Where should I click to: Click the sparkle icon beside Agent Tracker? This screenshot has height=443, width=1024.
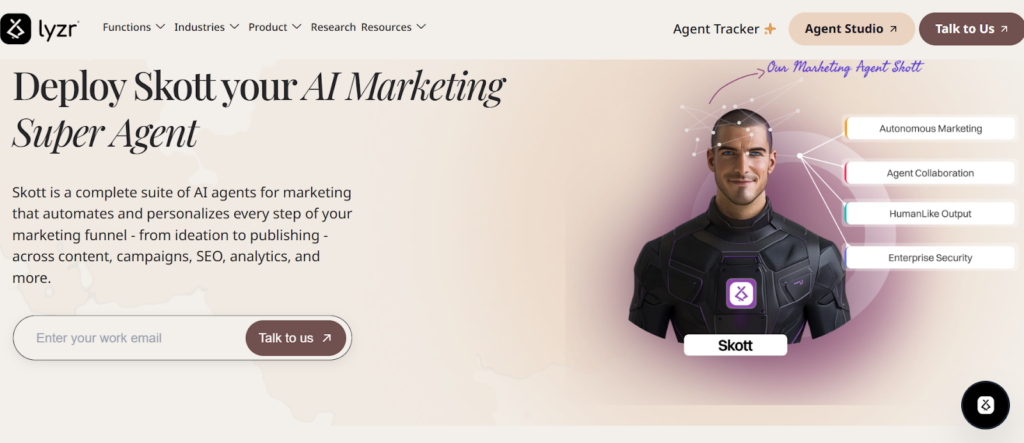click(770, 29)
